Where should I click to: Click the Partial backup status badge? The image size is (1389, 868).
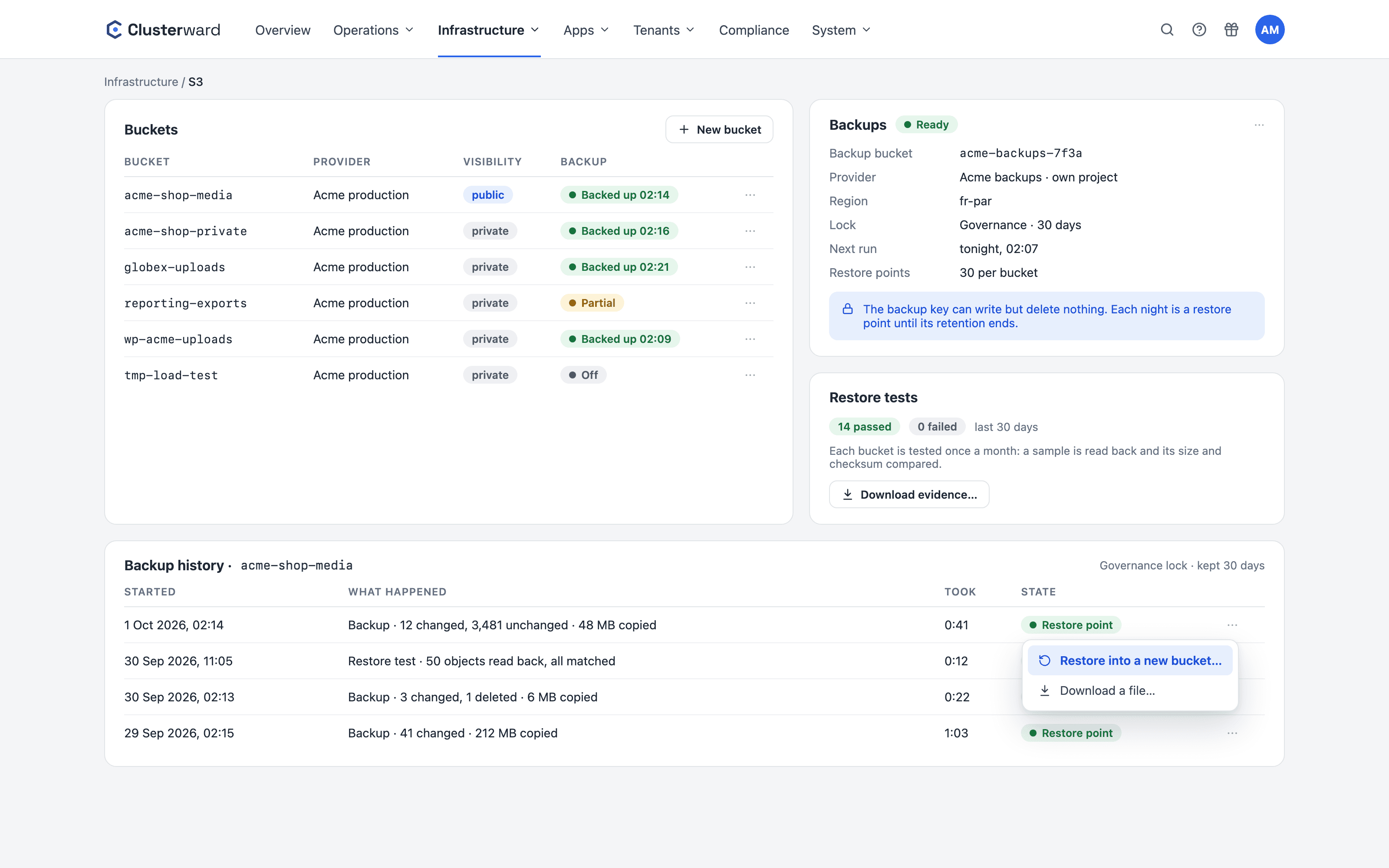[592, 303]
